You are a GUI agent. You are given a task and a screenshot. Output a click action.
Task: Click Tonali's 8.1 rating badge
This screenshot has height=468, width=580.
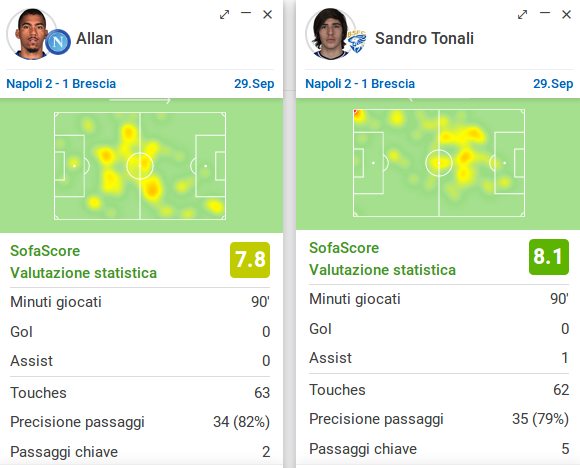[549, 257]
